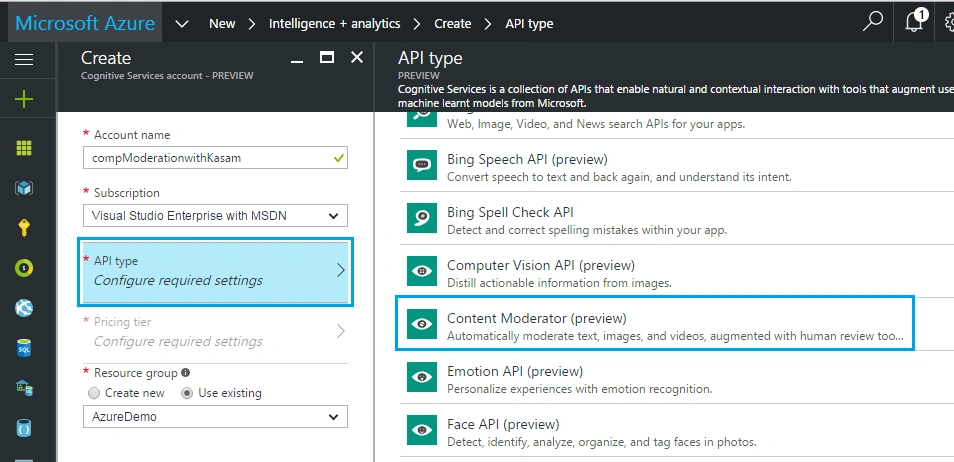Select the Create new radio button
954x462 pixels.
[94, 393]
